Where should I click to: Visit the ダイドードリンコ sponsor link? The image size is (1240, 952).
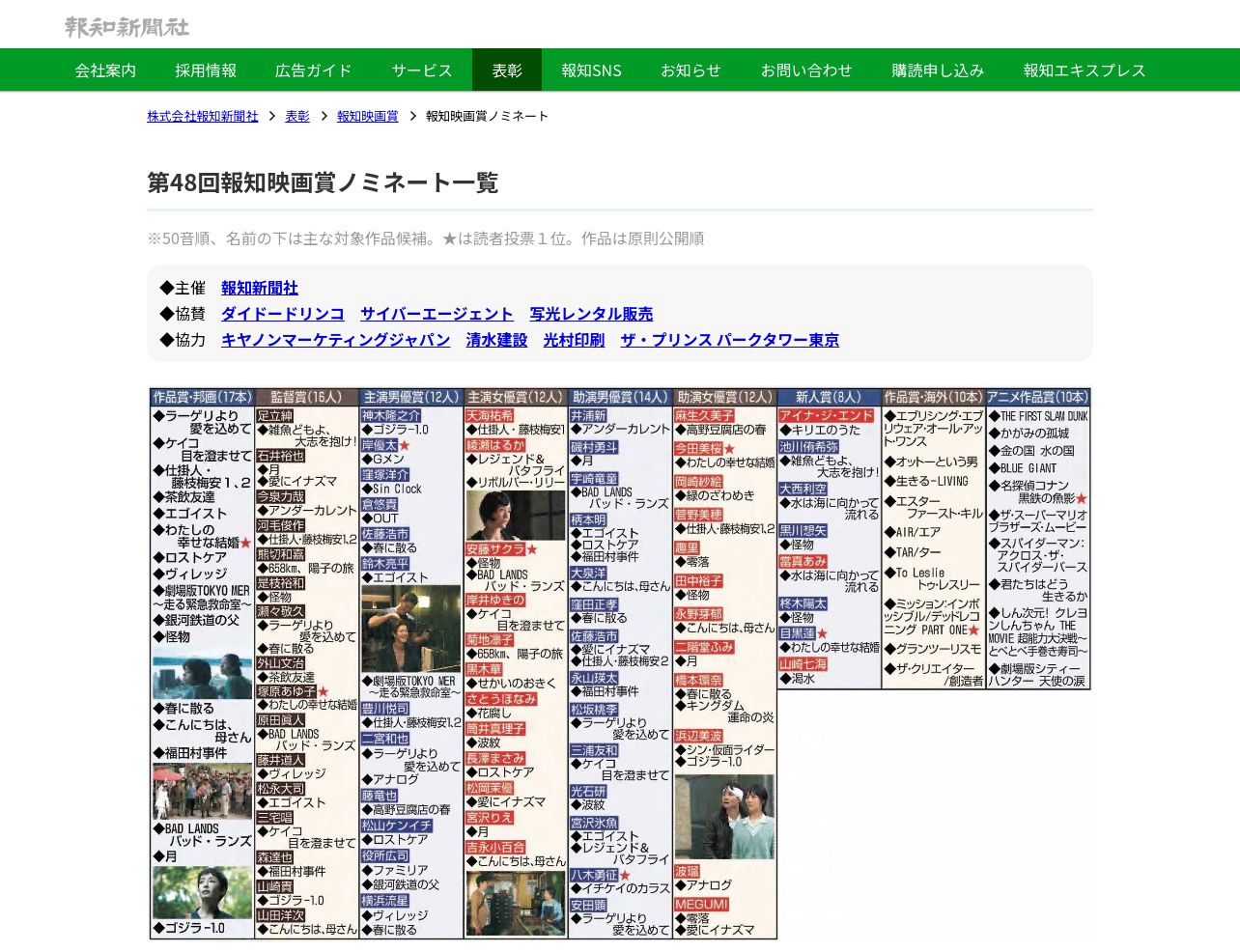click(283, 314)
